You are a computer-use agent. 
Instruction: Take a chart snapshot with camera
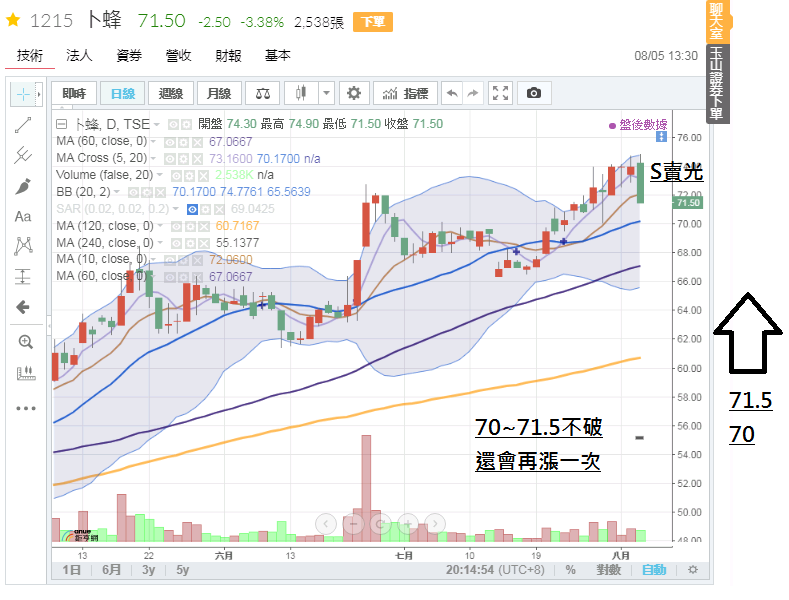point(534,93)
